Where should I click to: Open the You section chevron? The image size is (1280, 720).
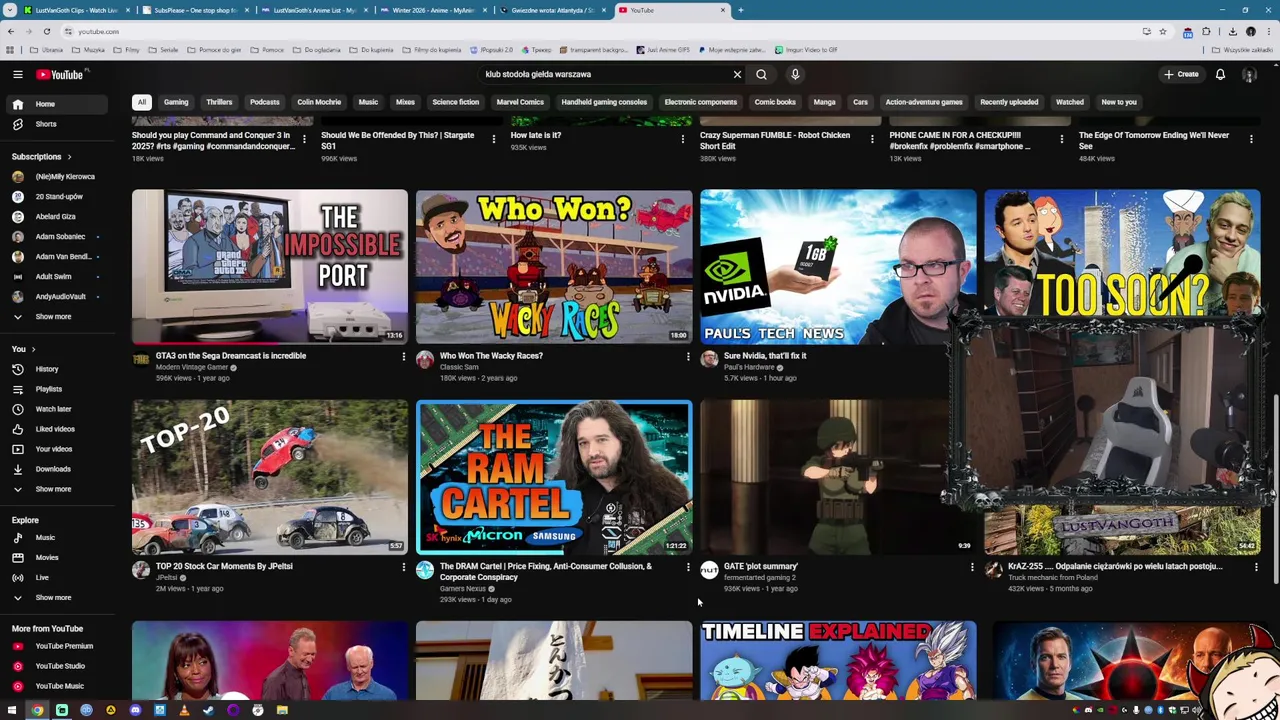click(33, 349)
